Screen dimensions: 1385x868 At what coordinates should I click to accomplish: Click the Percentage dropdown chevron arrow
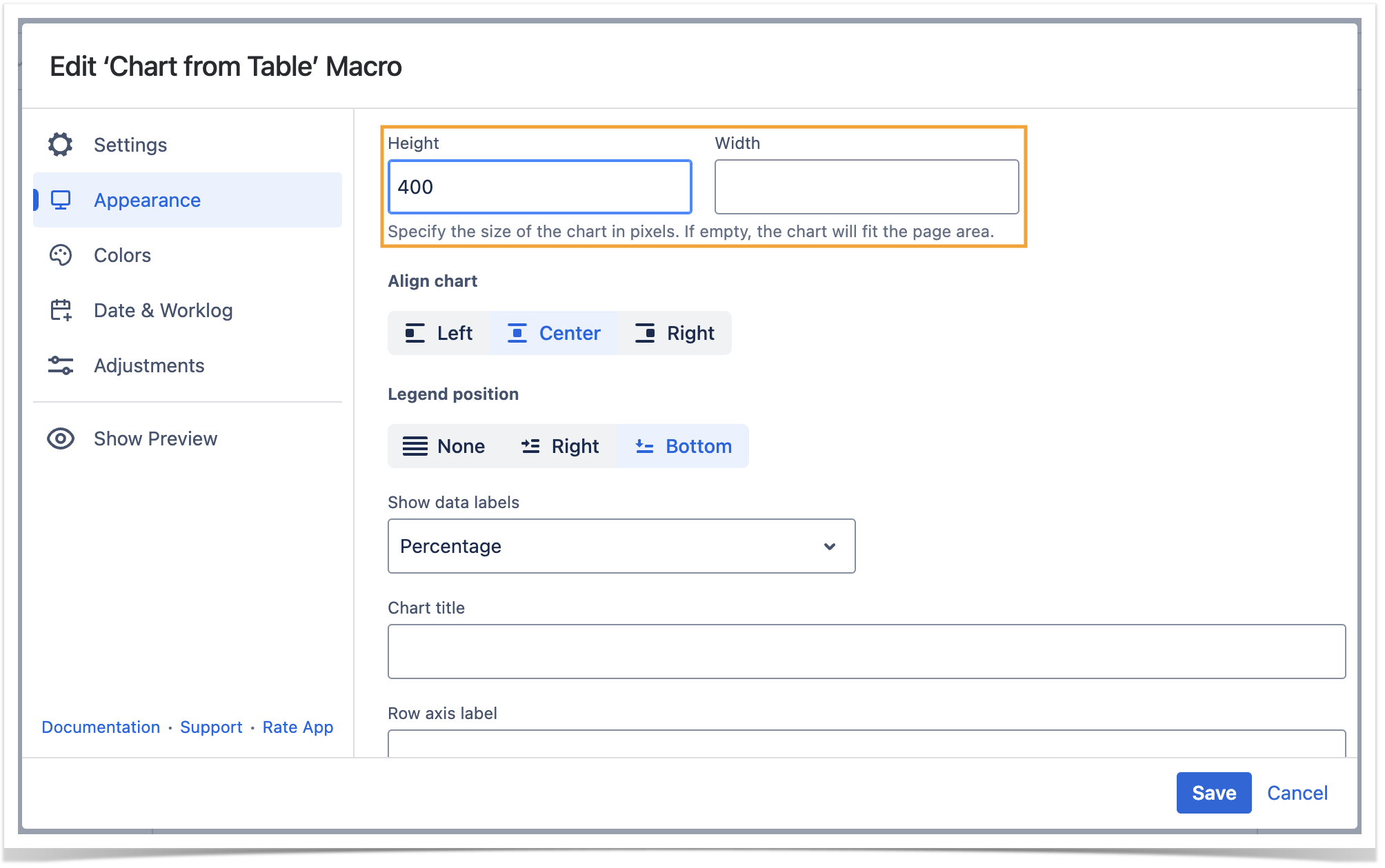[830, 546]
